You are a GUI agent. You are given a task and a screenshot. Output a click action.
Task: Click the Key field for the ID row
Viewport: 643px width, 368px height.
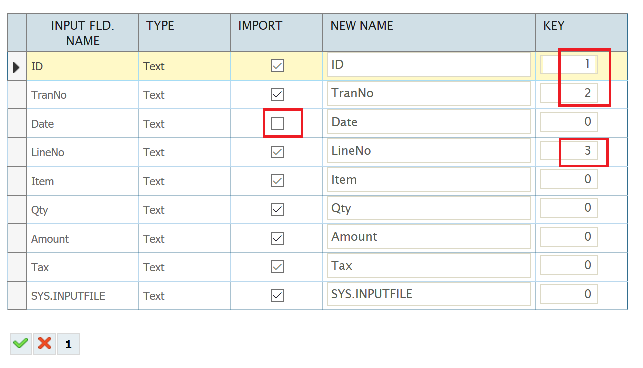tap(568, 64)
